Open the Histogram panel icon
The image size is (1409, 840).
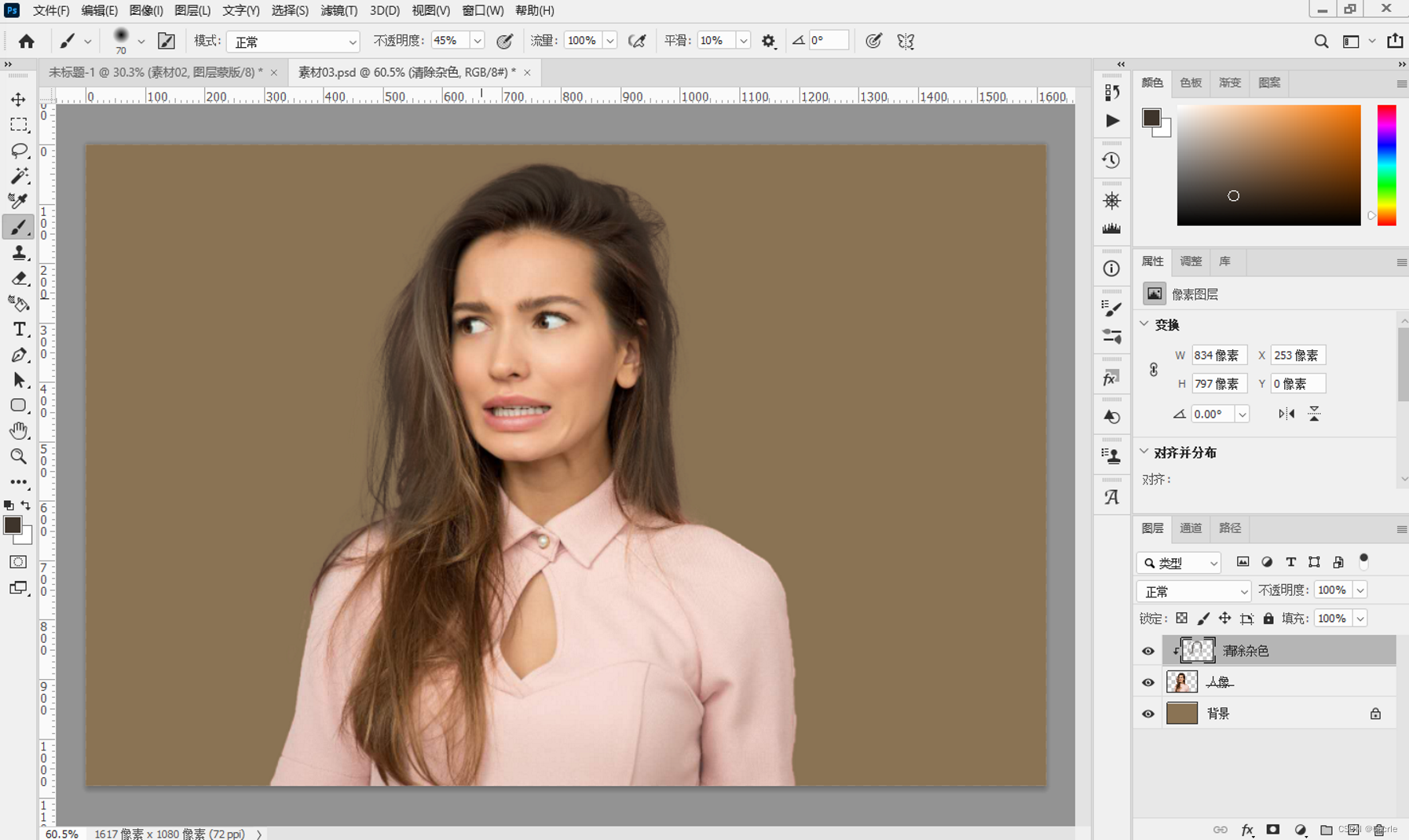click(1111, 228)
